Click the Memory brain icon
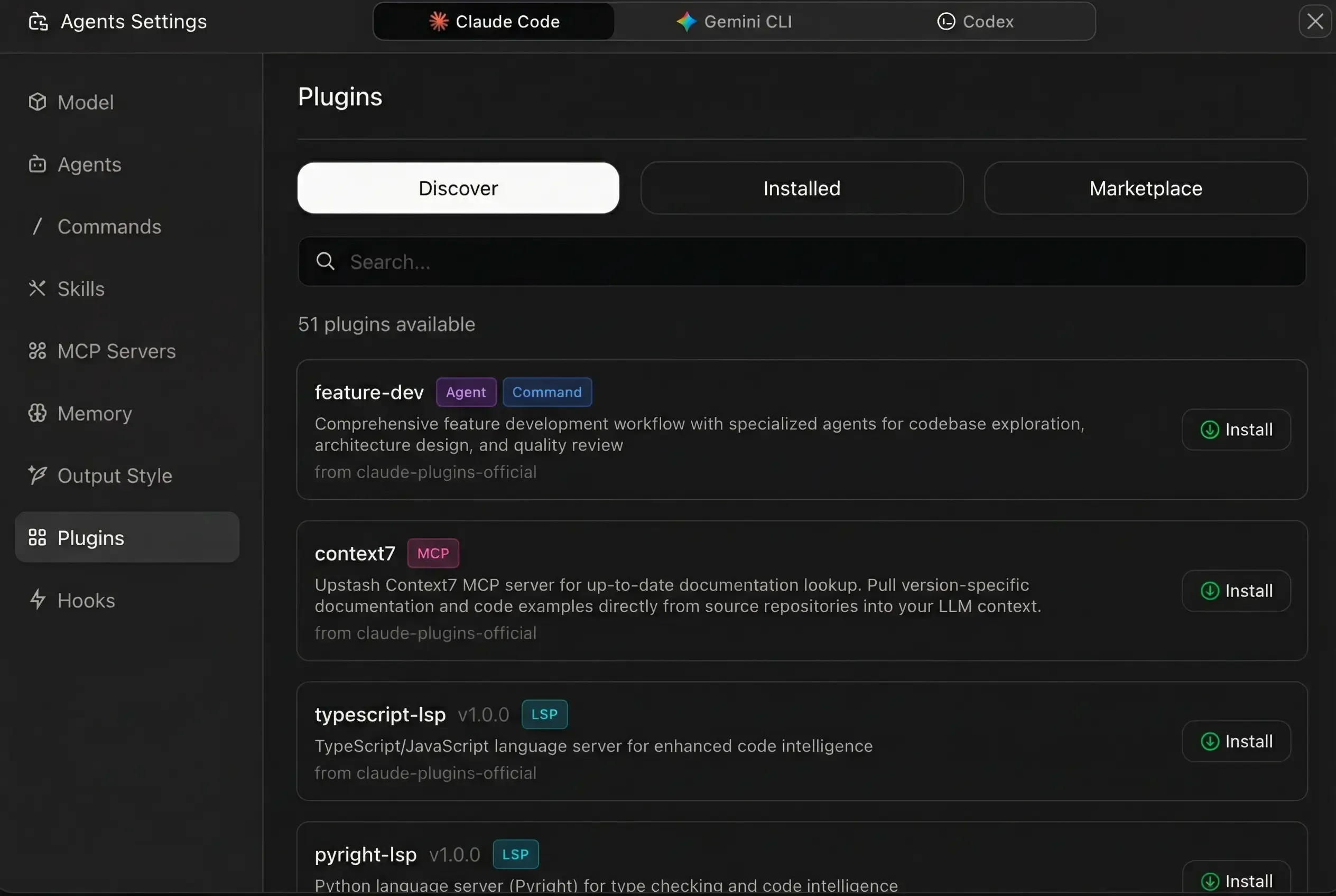 (x=38, y=413)
